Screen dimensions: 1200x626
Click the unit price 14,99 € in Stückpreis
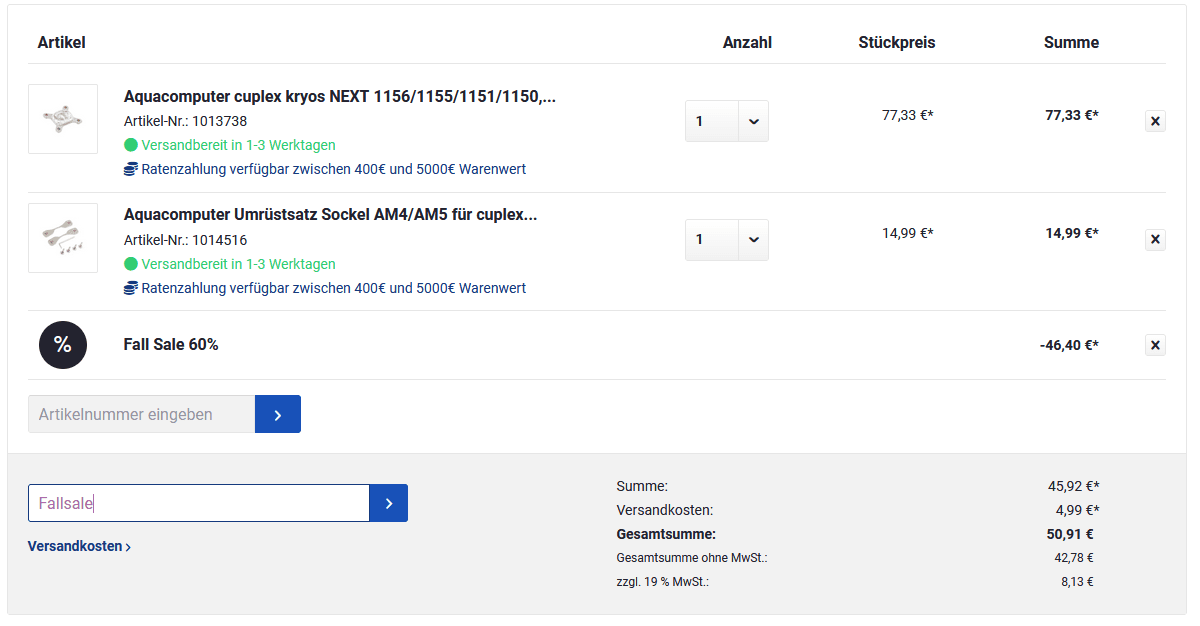point(908,233)
